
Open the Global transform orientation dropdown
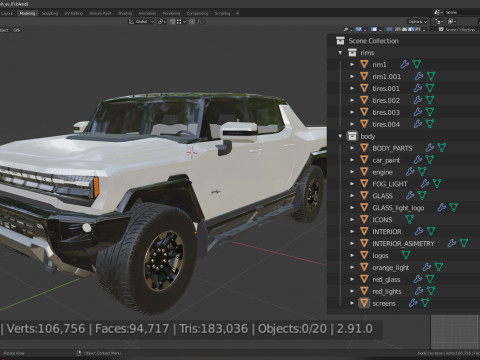[x=141, y=22]
